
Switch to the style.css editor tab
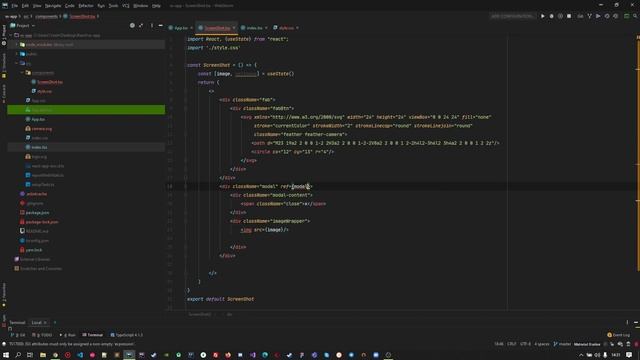click(286, 28)
